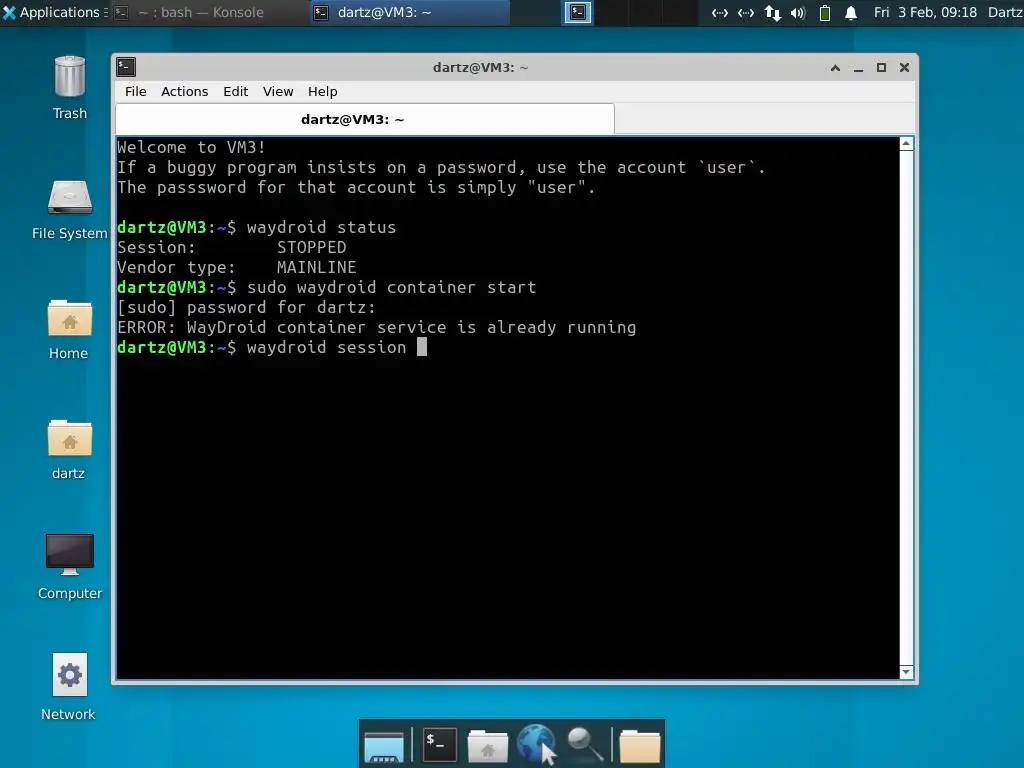Click the 'Welcome to VM3!' line
The width and height of the screenshot is (1024, 768).
[191, 148]
